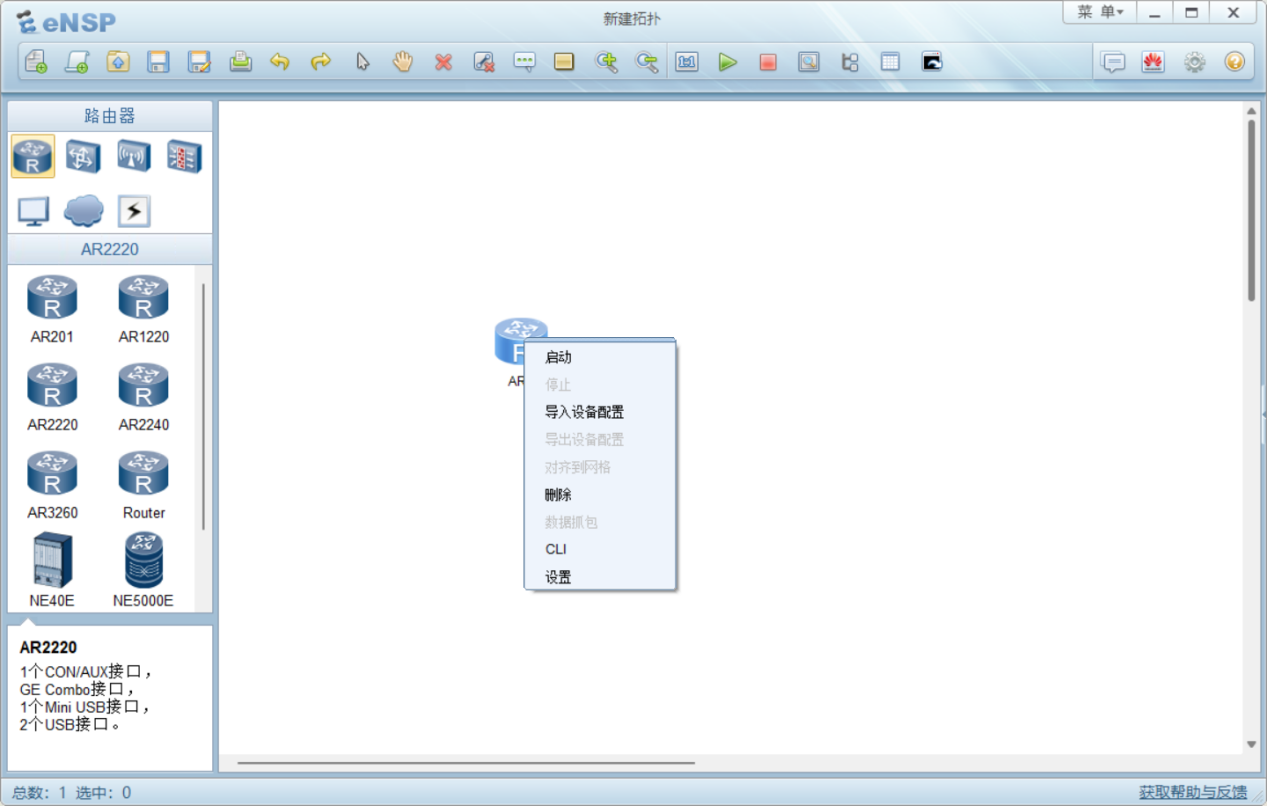Click the AR2220 section header

[x=110, y=249]
